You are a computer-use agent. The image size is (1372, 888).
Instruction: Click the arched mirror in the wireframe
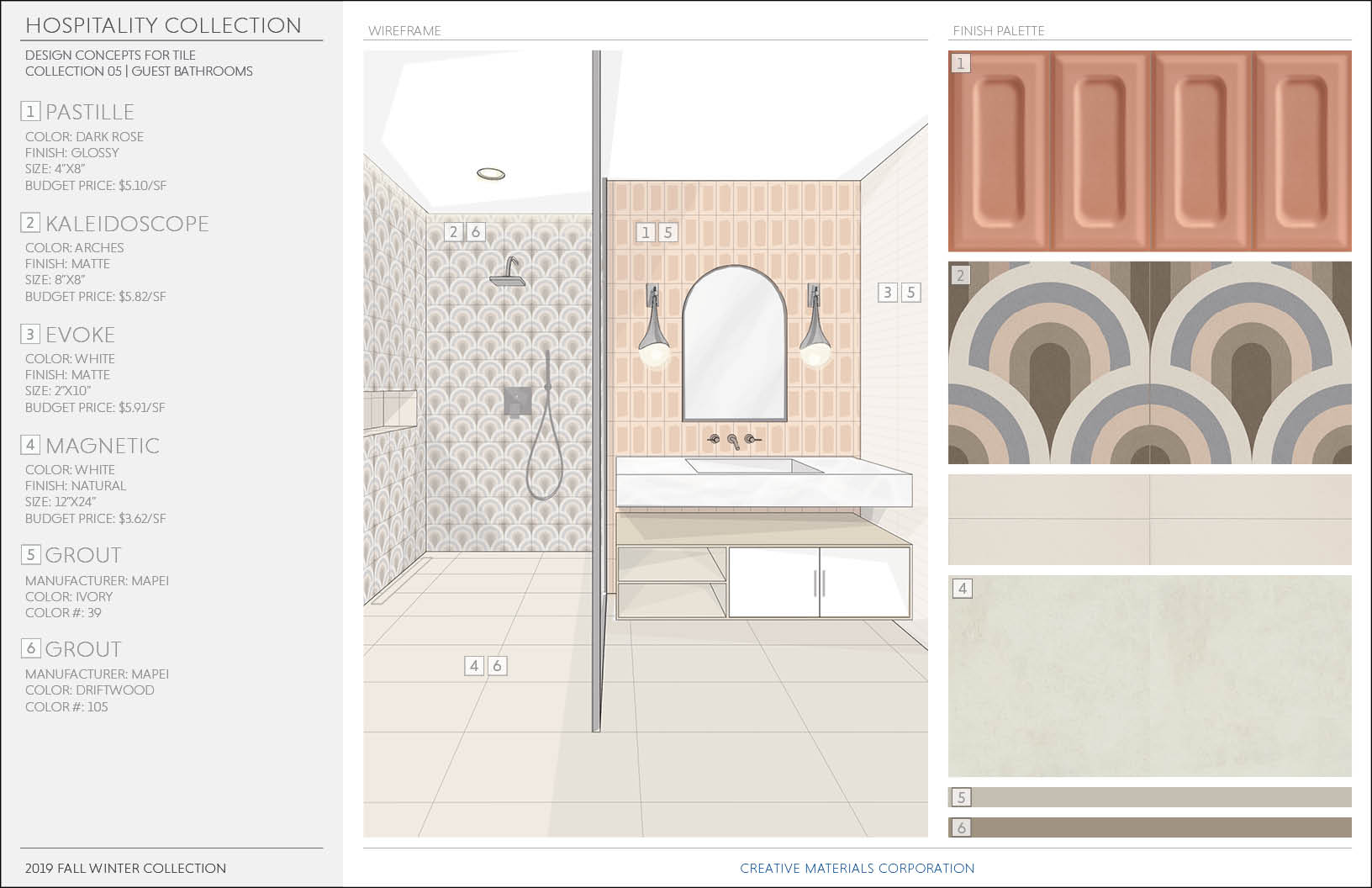point(734,343)
